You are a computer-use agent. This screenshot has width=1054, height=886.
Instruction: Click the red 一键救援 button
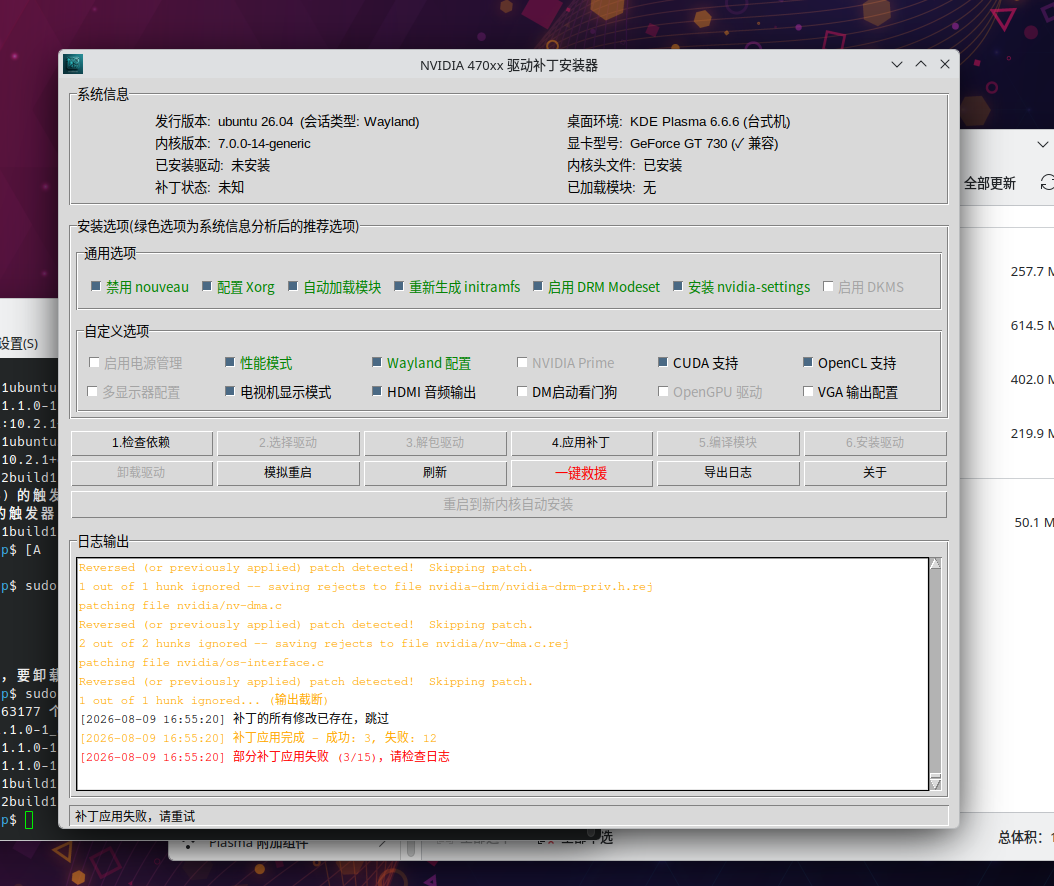[x=581, y=473]
